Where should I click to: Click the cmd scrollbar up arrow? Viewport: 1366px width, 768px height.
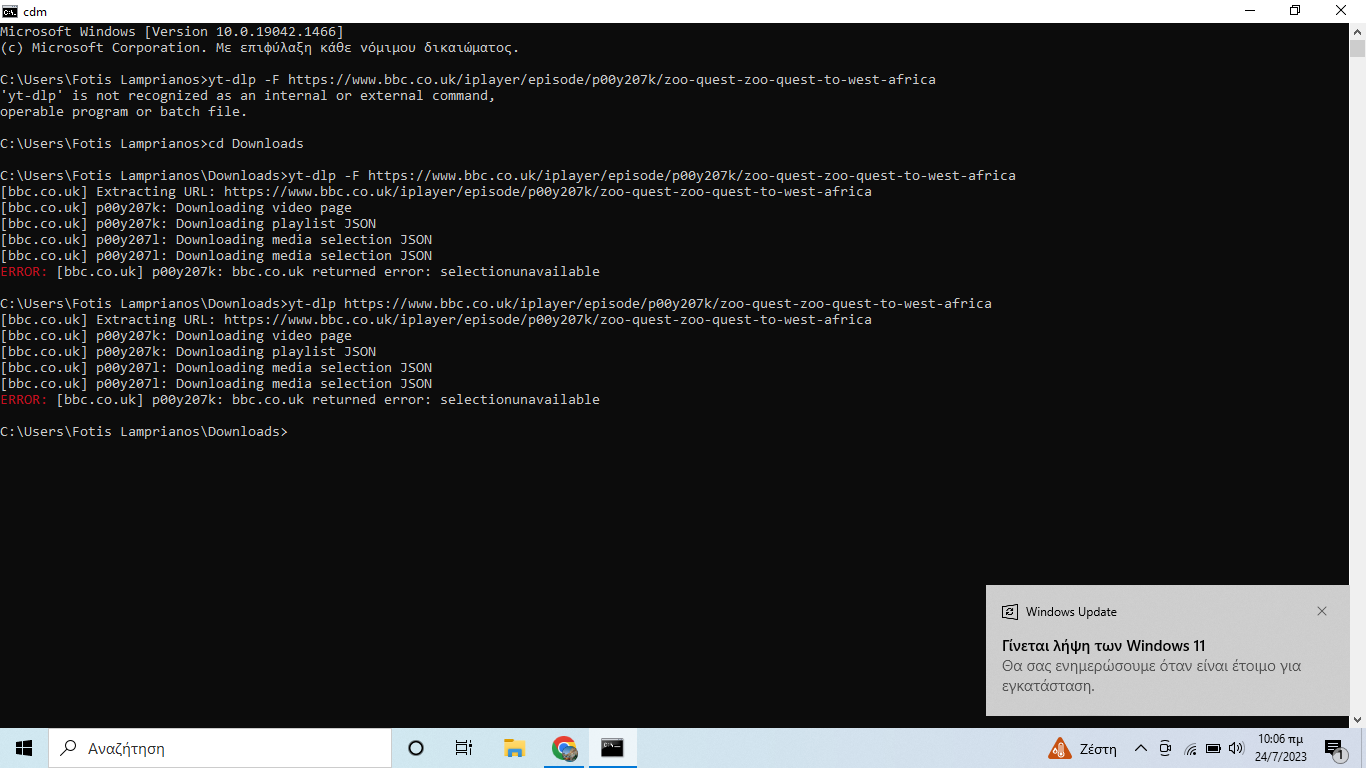pyautogui.click(x=1357, y=32)
